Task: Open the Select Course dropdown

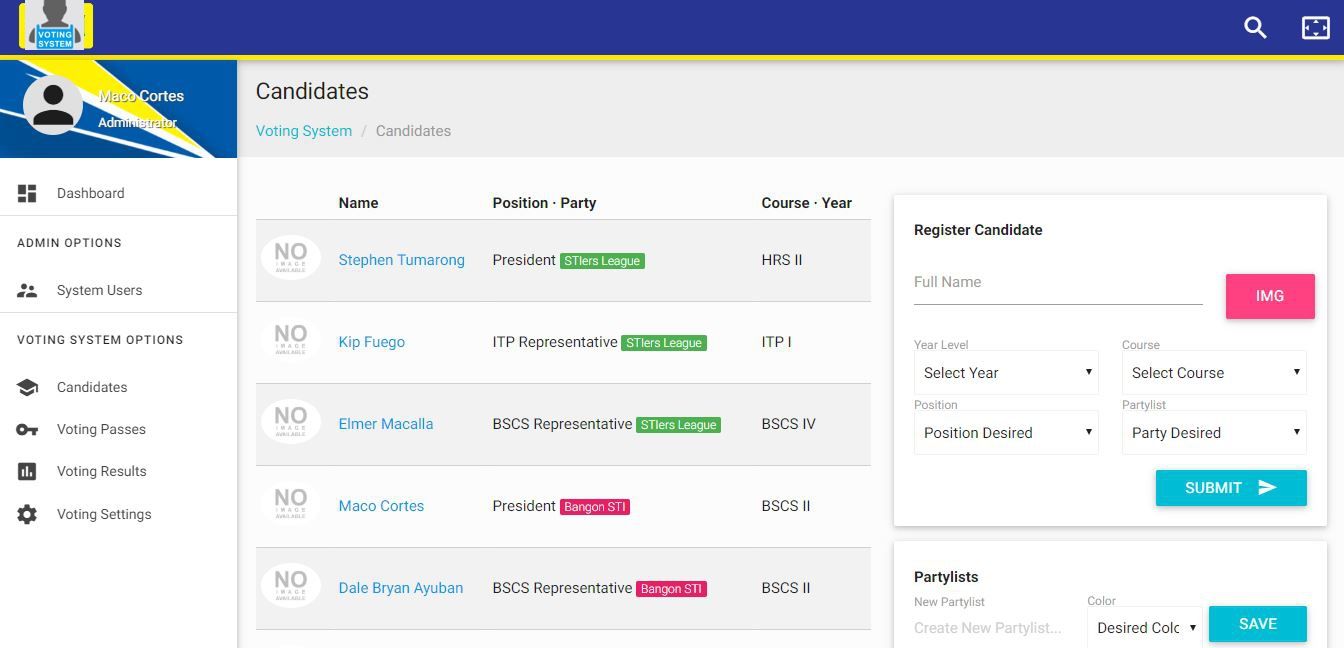Action: (x=1214, y=373)
